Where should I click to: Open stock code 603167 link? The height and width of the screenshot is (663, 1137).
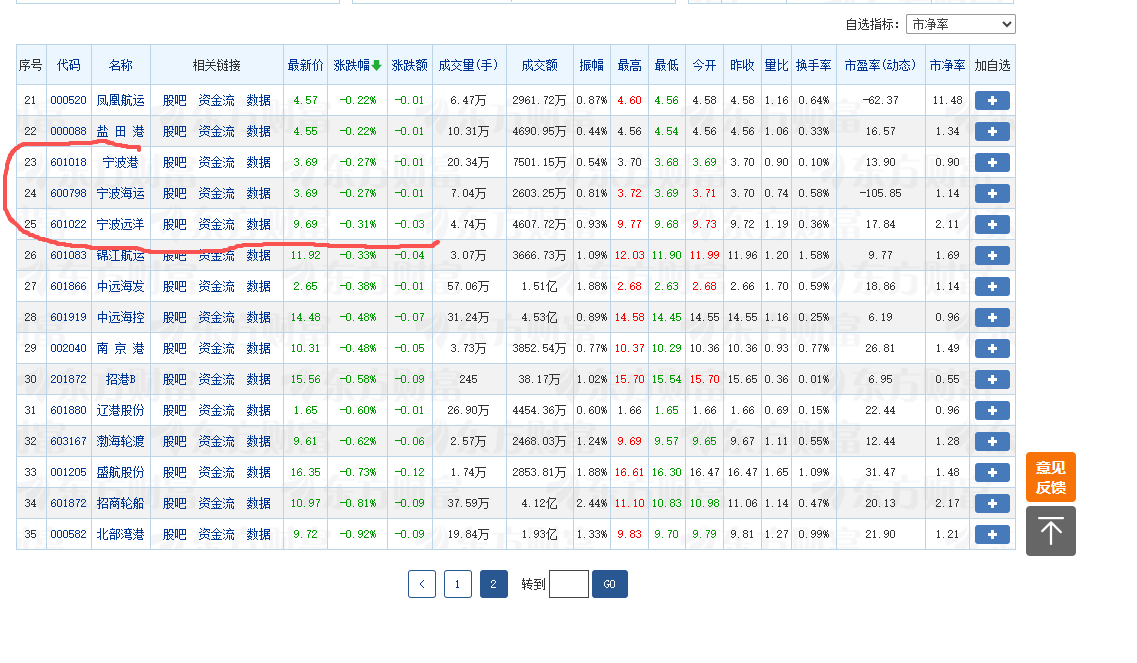tap(68, 441)
